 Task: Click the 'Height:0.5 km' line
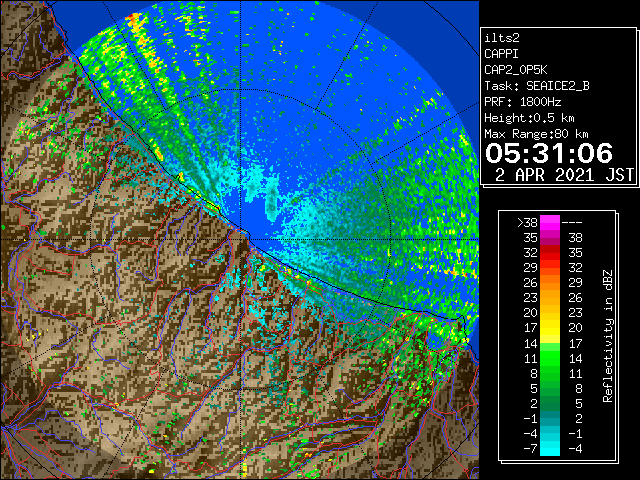pos(529,118)
